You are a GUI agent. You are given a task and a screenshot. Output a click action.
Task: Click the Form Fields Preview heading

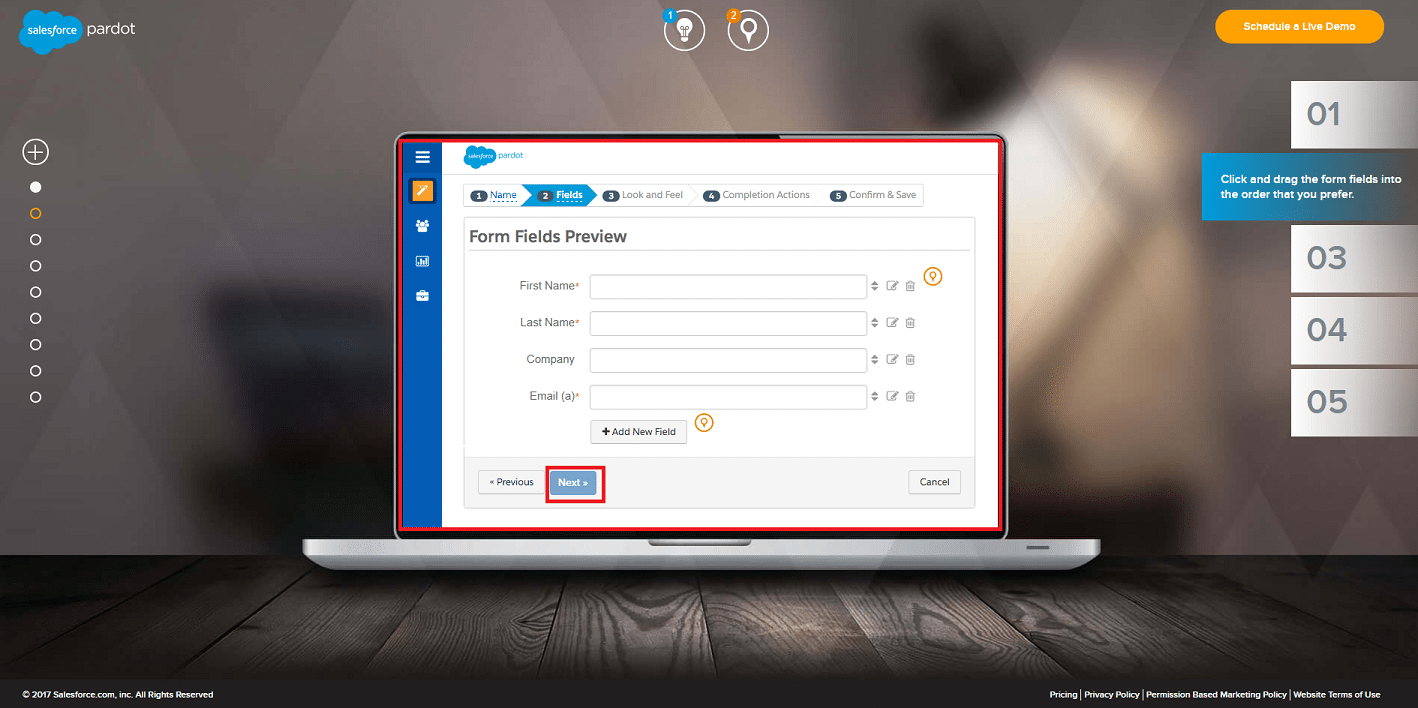548,237
